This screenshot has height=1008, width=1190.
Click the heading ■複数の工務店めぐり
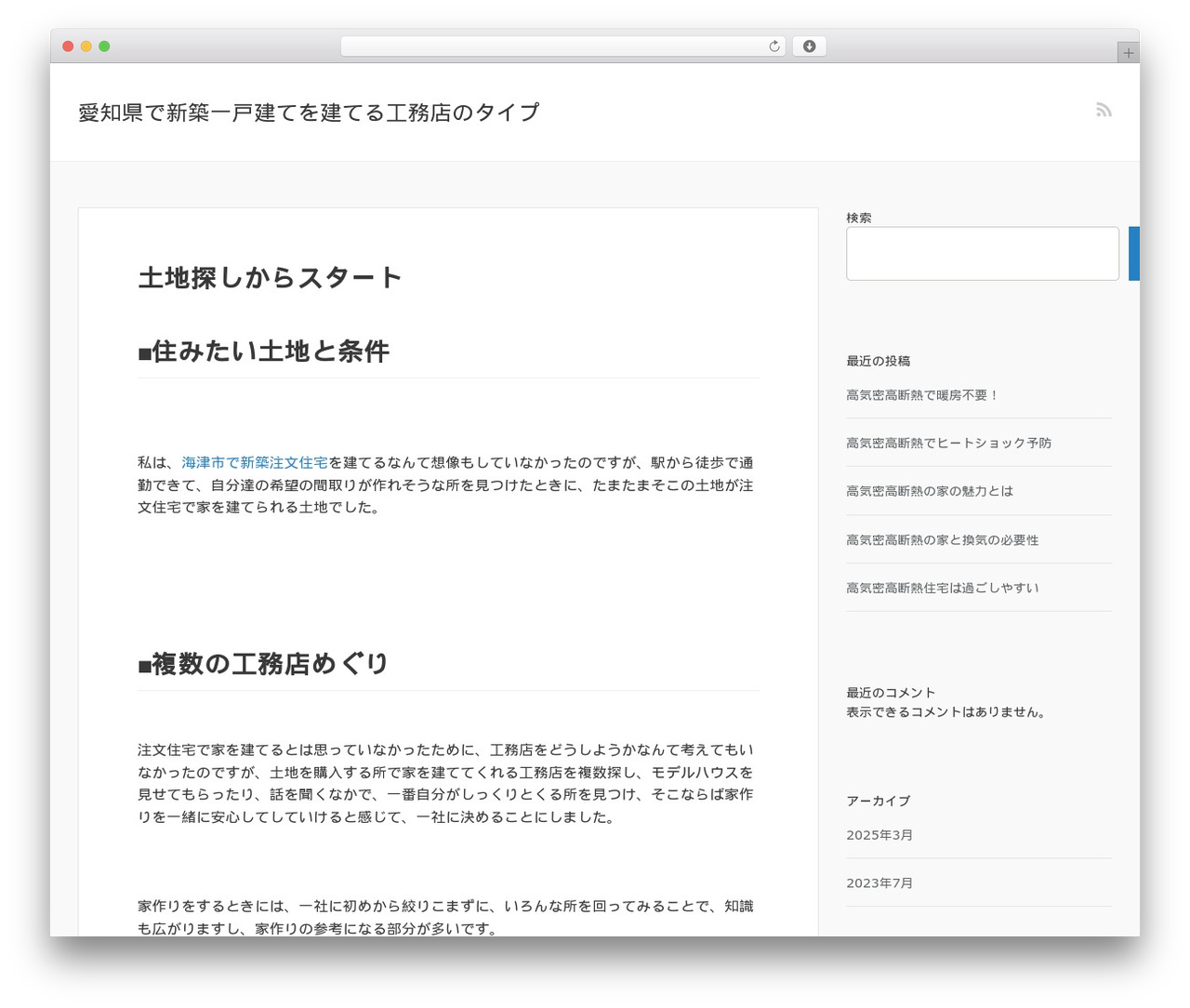point(263,663)
